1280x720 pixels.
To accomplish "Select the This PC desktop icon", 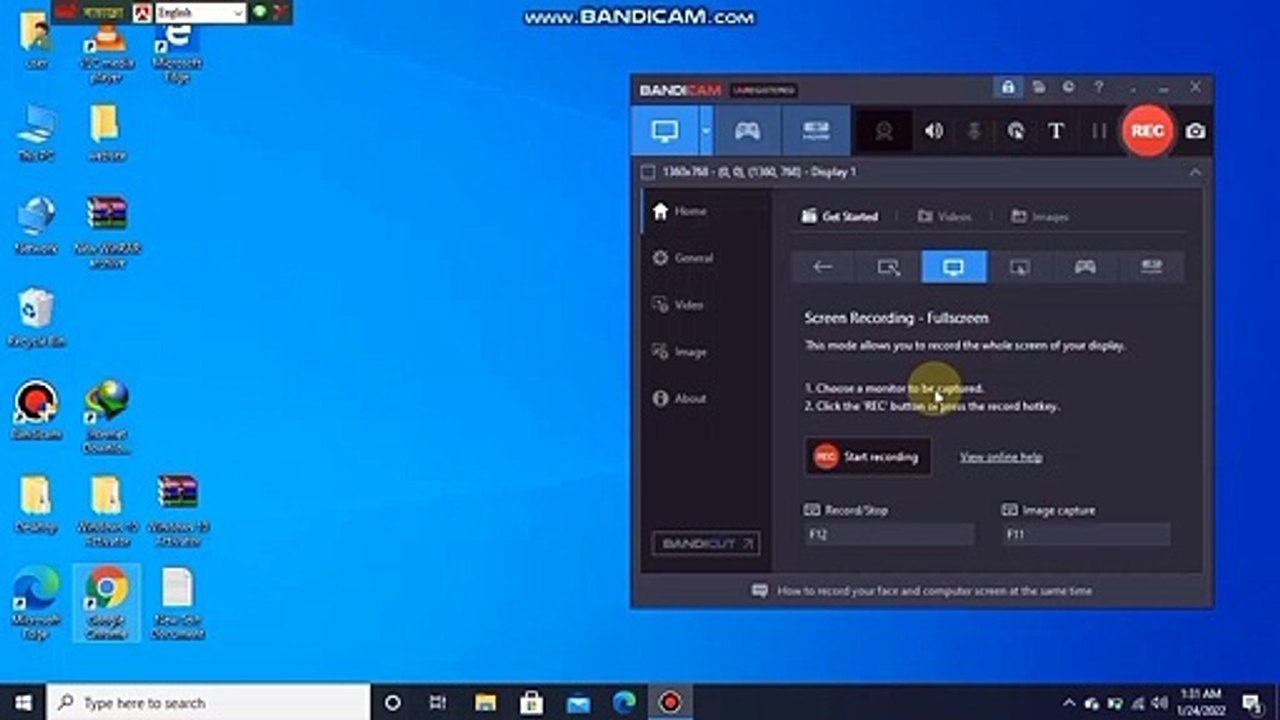I will 36,132.
